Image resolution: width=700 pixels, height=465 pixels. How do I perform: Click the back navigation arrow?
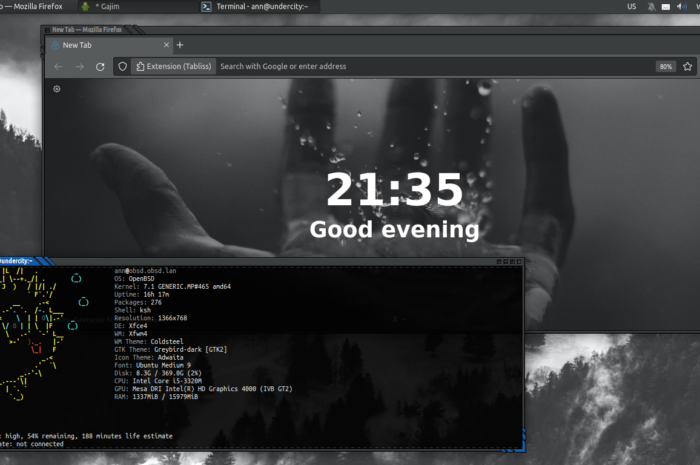58,67
